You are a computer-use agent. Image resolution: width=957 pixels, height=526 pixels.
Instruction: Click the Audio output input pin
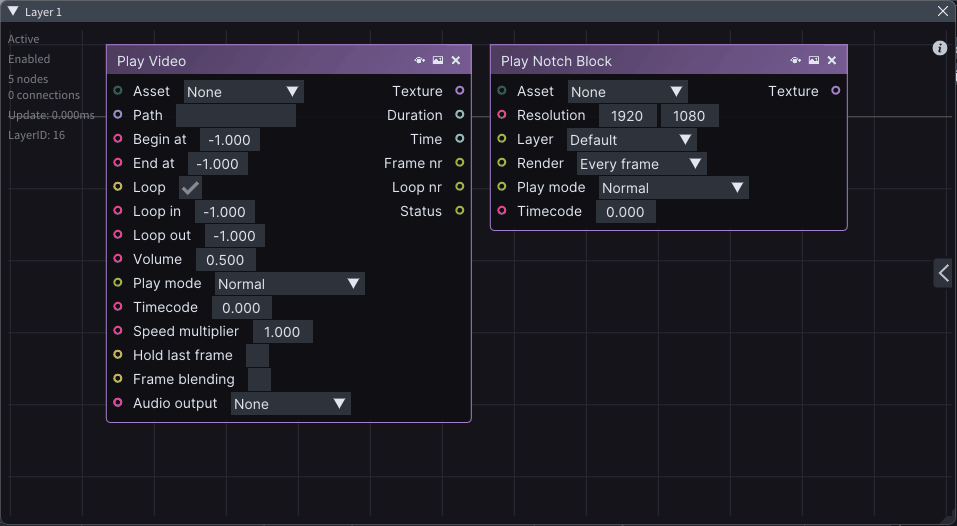[118, 403]
